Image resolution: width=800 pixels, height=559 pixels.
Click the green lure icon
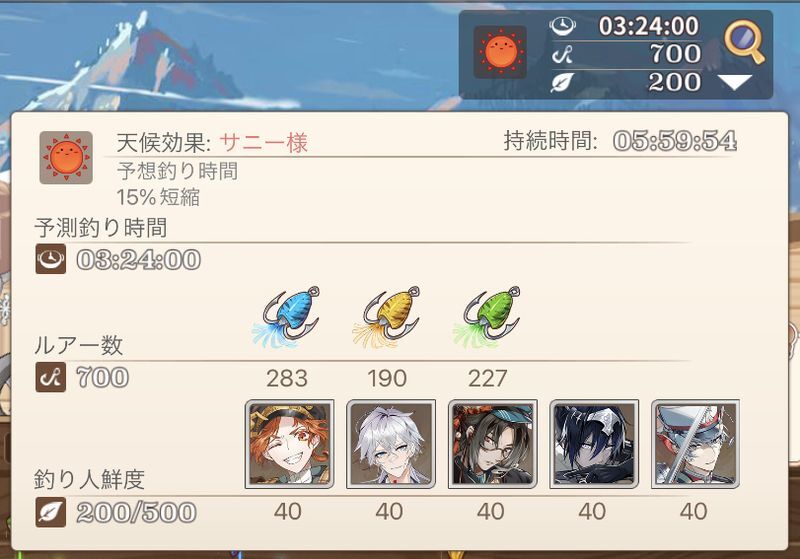[x=488, y=317]
